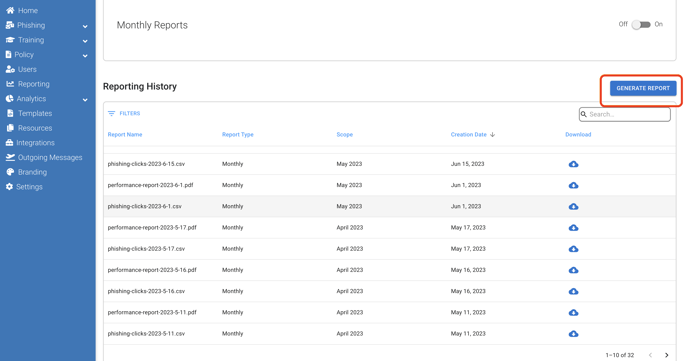Click the May 11, 2023 date for performance-report-2023-5-11.pdf
Screen dimensions: 688x361
(468, 312)
